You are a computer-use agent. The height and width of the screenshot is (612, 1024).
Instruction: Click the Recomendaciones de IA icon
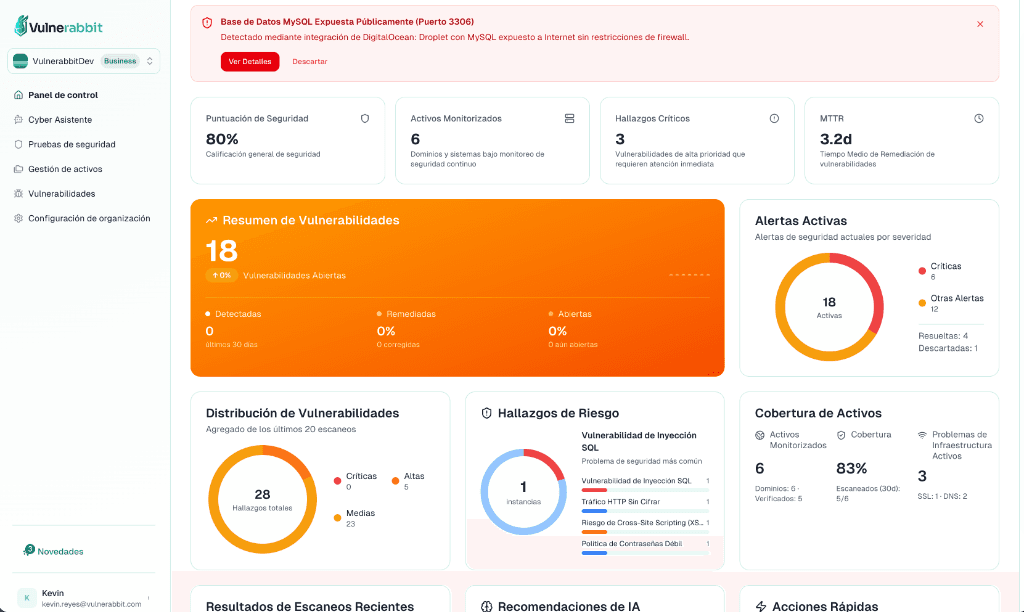tap(487, 606)
